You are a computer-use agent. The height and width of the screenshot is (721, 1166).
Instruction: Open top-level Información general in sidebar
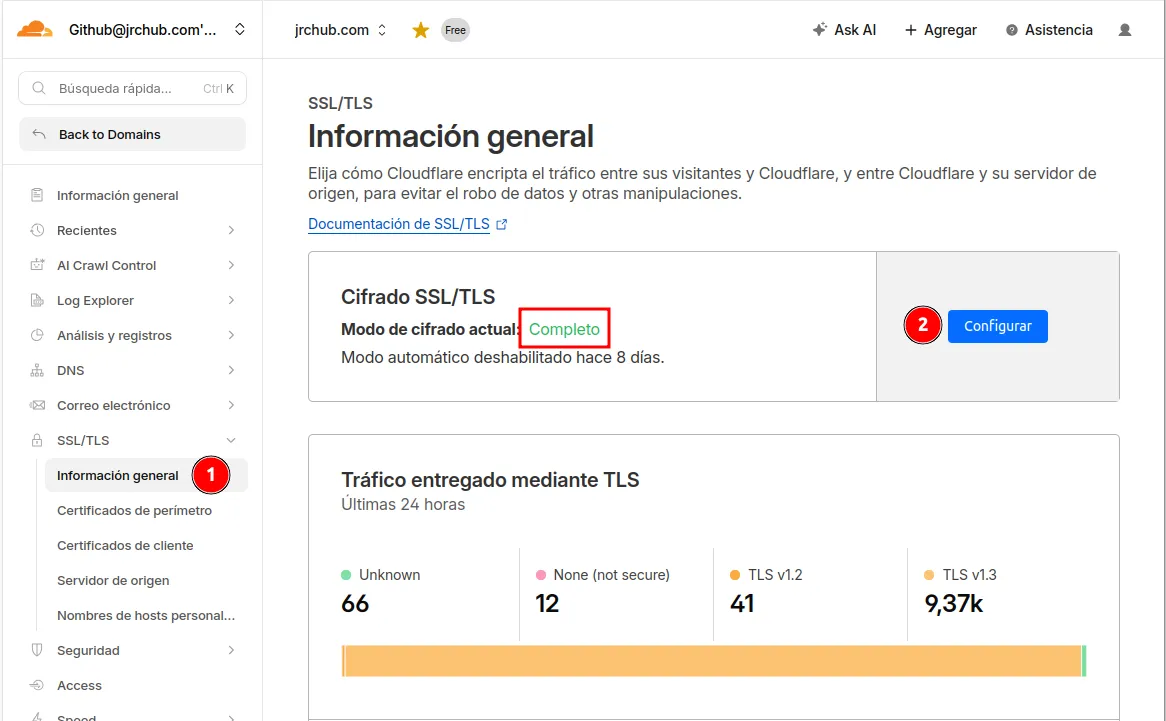(117, 195)
